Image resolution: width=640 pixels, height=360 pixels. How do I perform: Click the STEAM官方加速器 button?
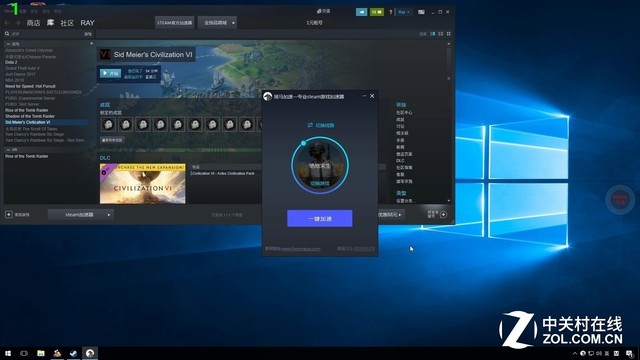pos(174,22)
